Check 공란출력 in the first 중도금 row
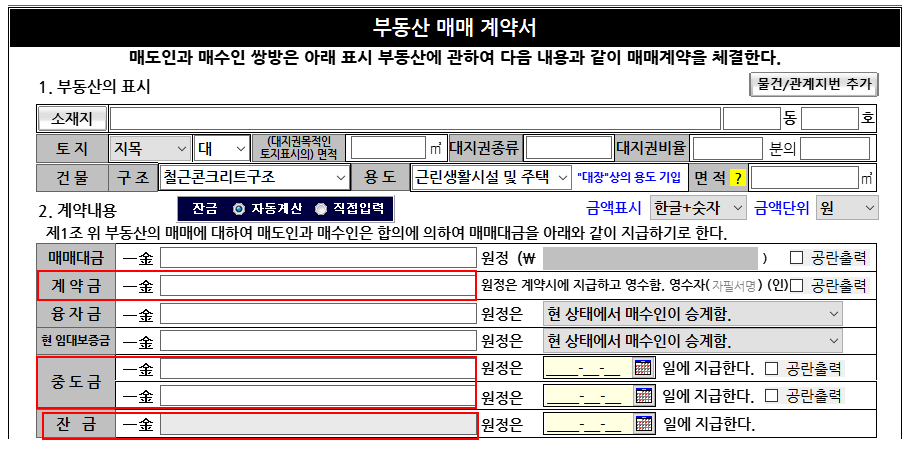The height and width of the screenshot is (455, 906). 771,368
